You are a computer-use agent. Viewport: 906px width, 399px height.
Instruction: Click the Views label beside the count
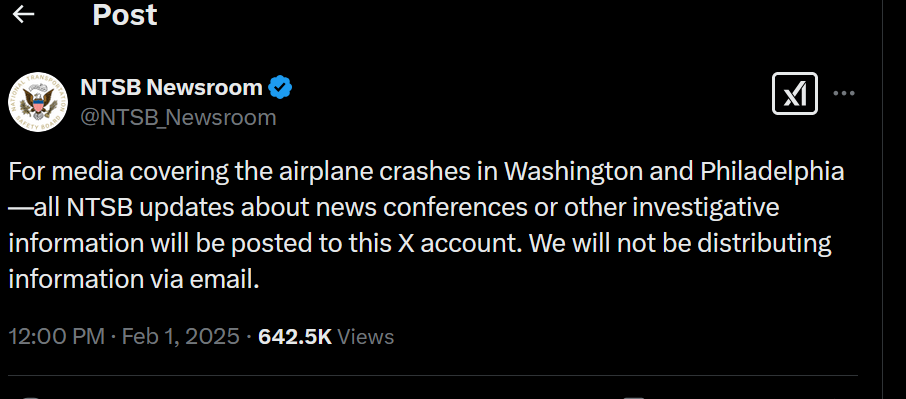[365, 336]
